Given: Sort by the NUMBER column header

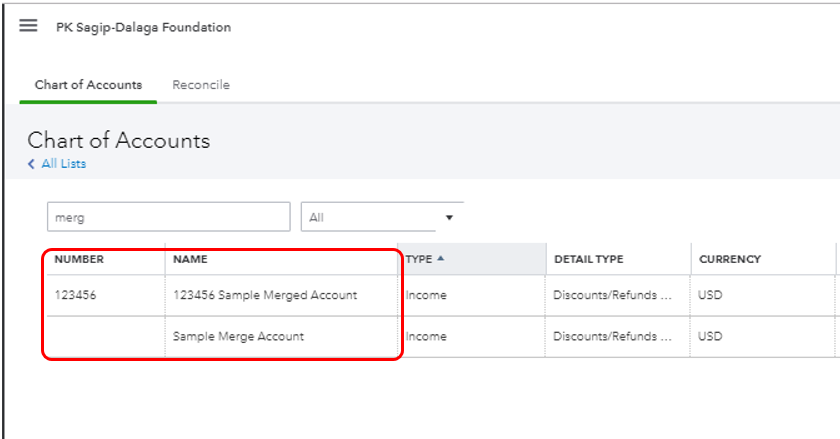Looking at the screenshot, I should 79,260.
